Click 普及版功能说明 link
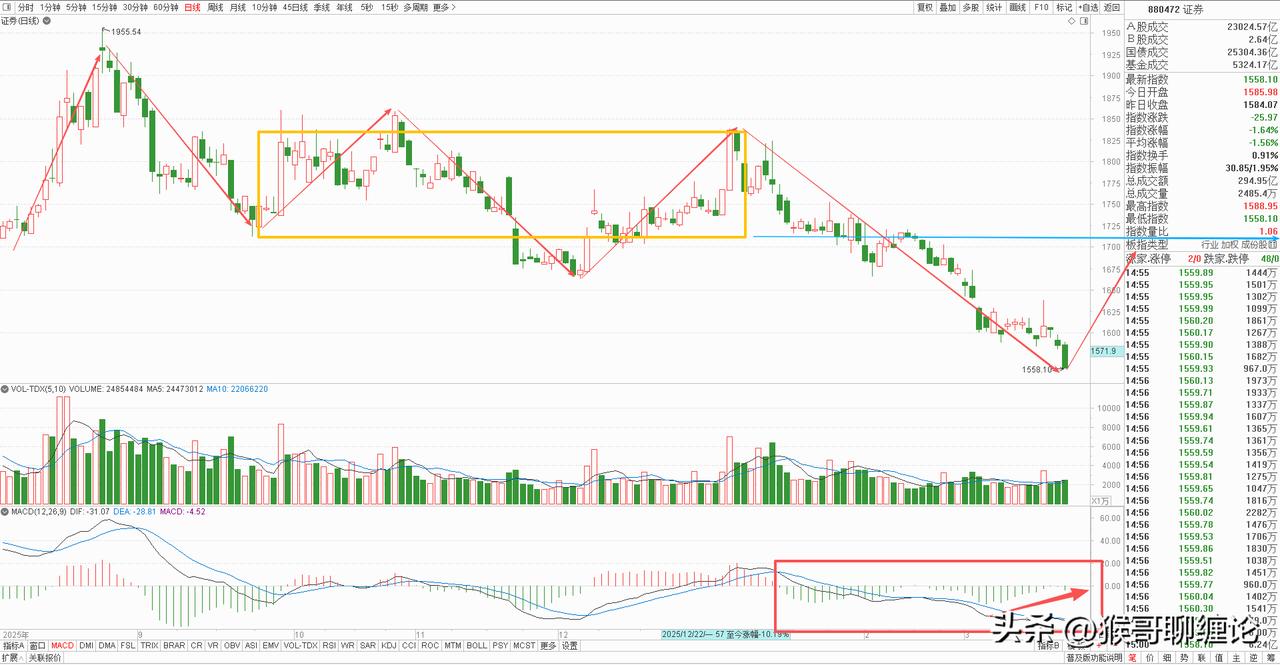 click(x=1093, y=658)
